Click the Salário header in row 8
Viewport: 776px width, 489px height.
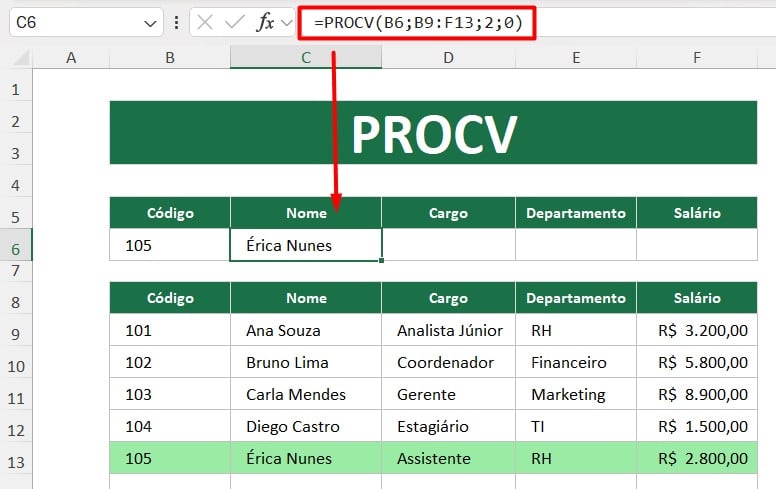coord(697,298)
